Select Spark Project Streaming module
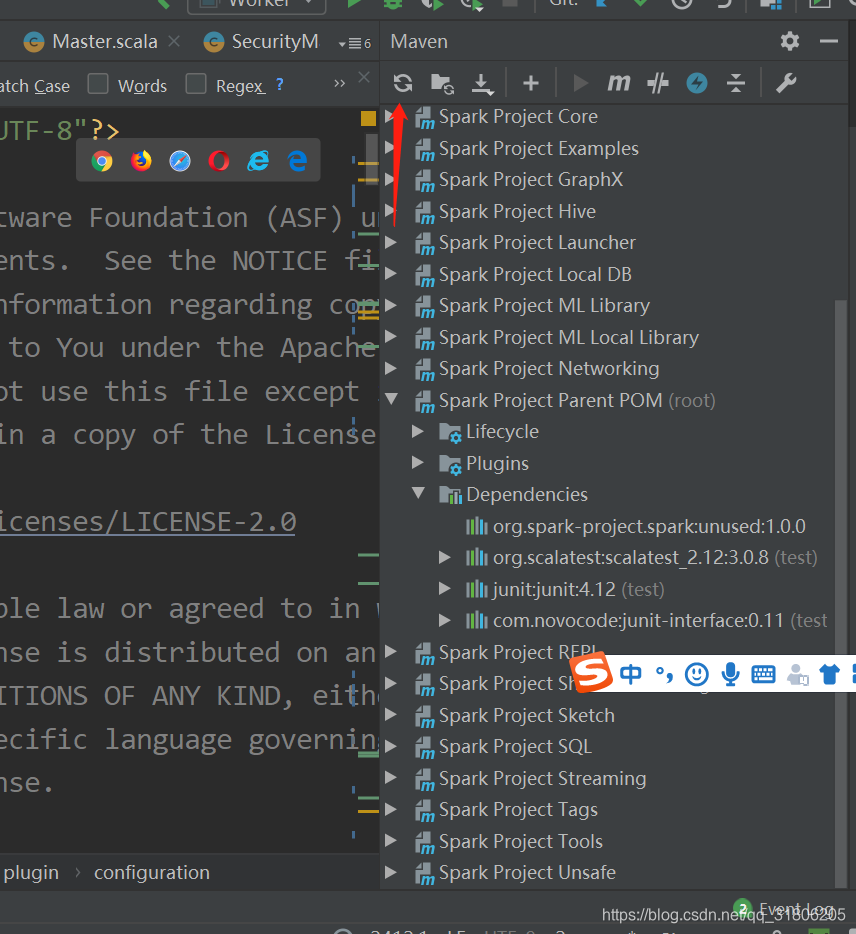856x934 pixels. point(542,779)
